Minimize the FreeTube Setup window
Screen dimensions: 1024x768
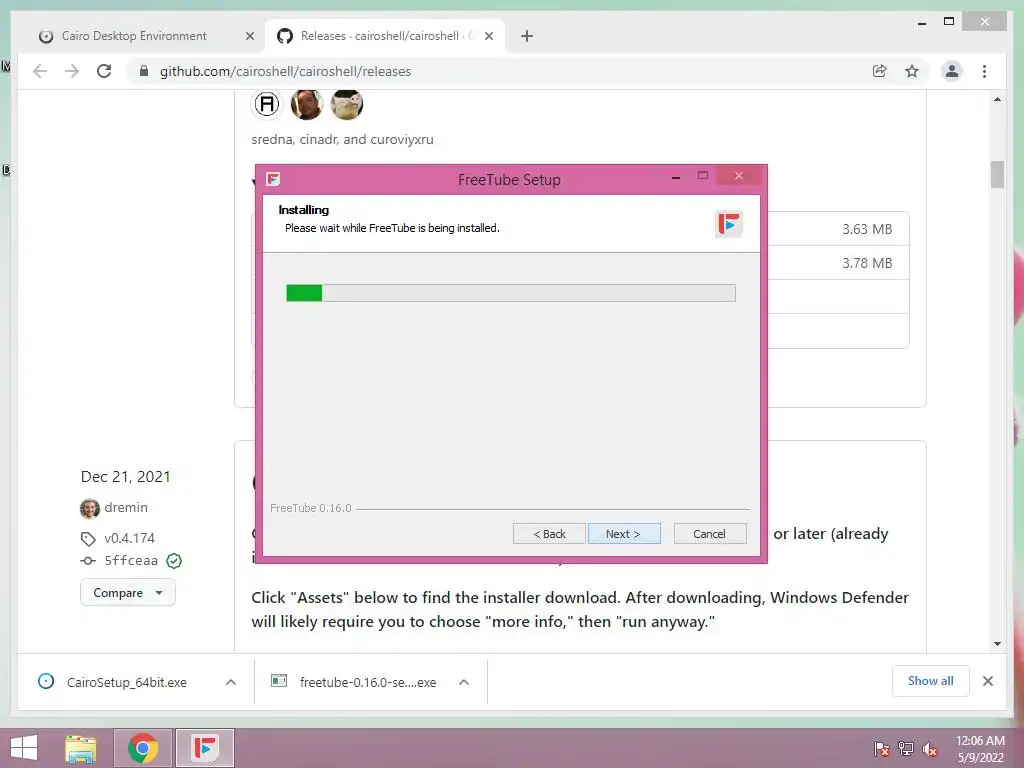point(676,177)
